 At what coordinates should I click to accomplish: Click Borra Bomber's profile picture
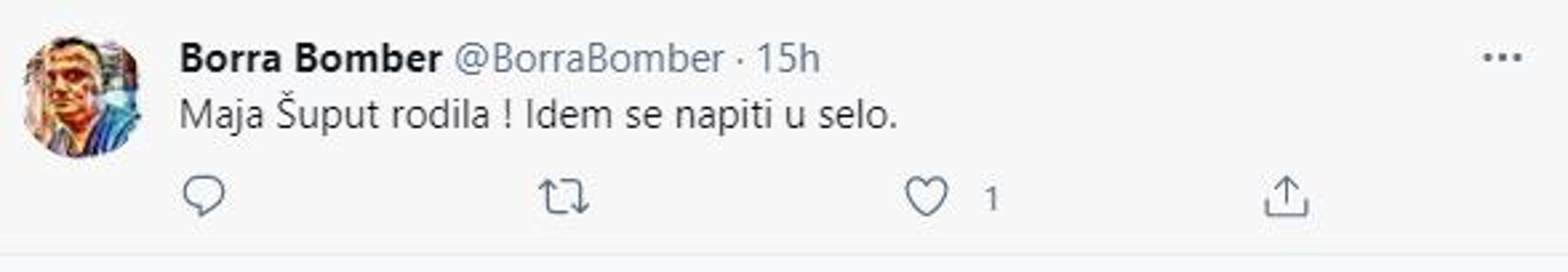pyautogui.click(x=82, y=97)
